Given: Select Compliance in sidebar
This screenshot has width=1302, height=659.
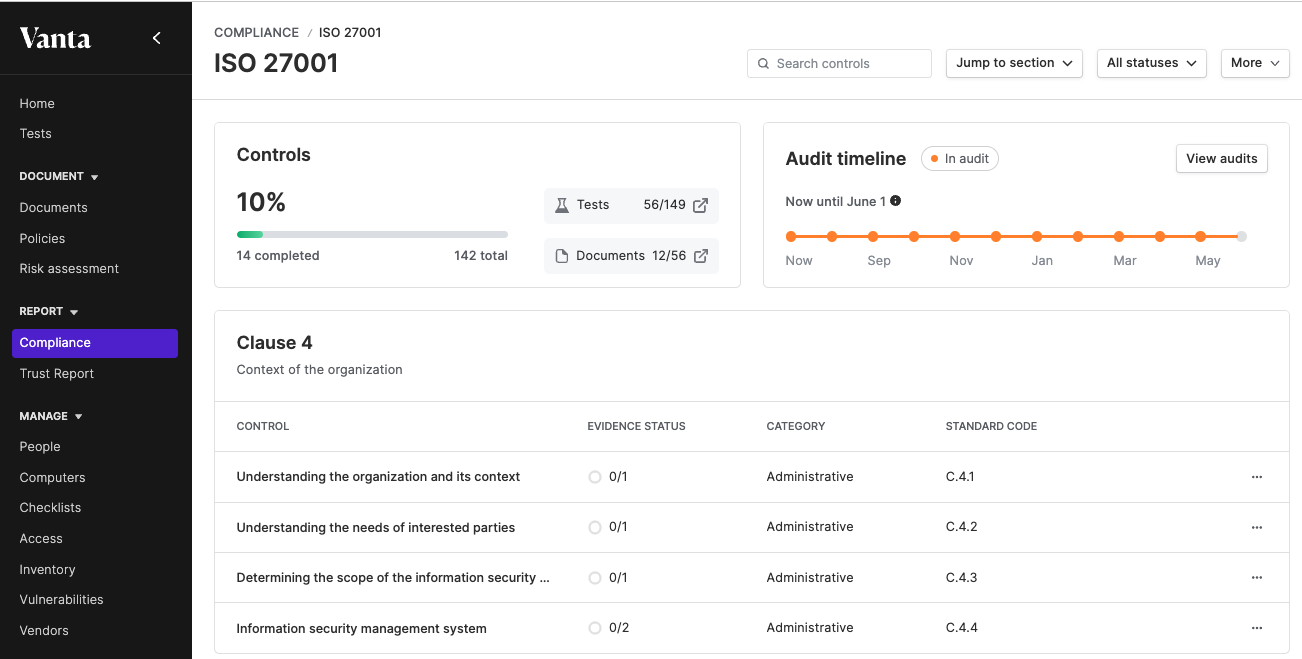Looking at the screenshot, I should pos(95,343).
